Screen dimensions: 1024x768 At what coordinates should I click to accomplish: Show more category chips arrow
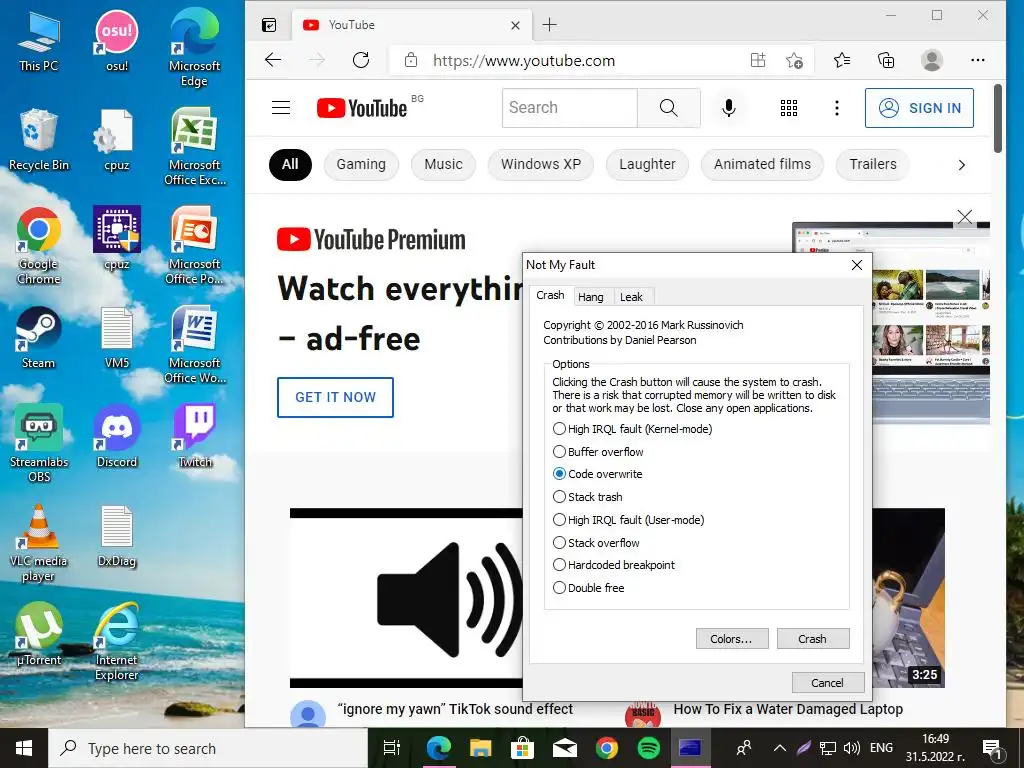point(961,165)
